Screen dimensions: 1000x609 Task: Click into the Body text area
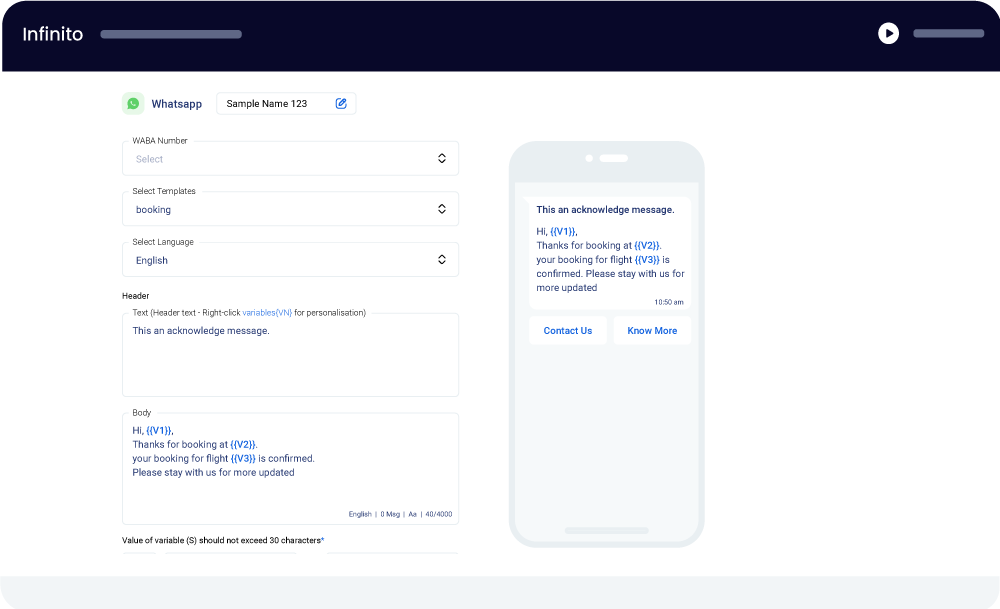point(290,469)
